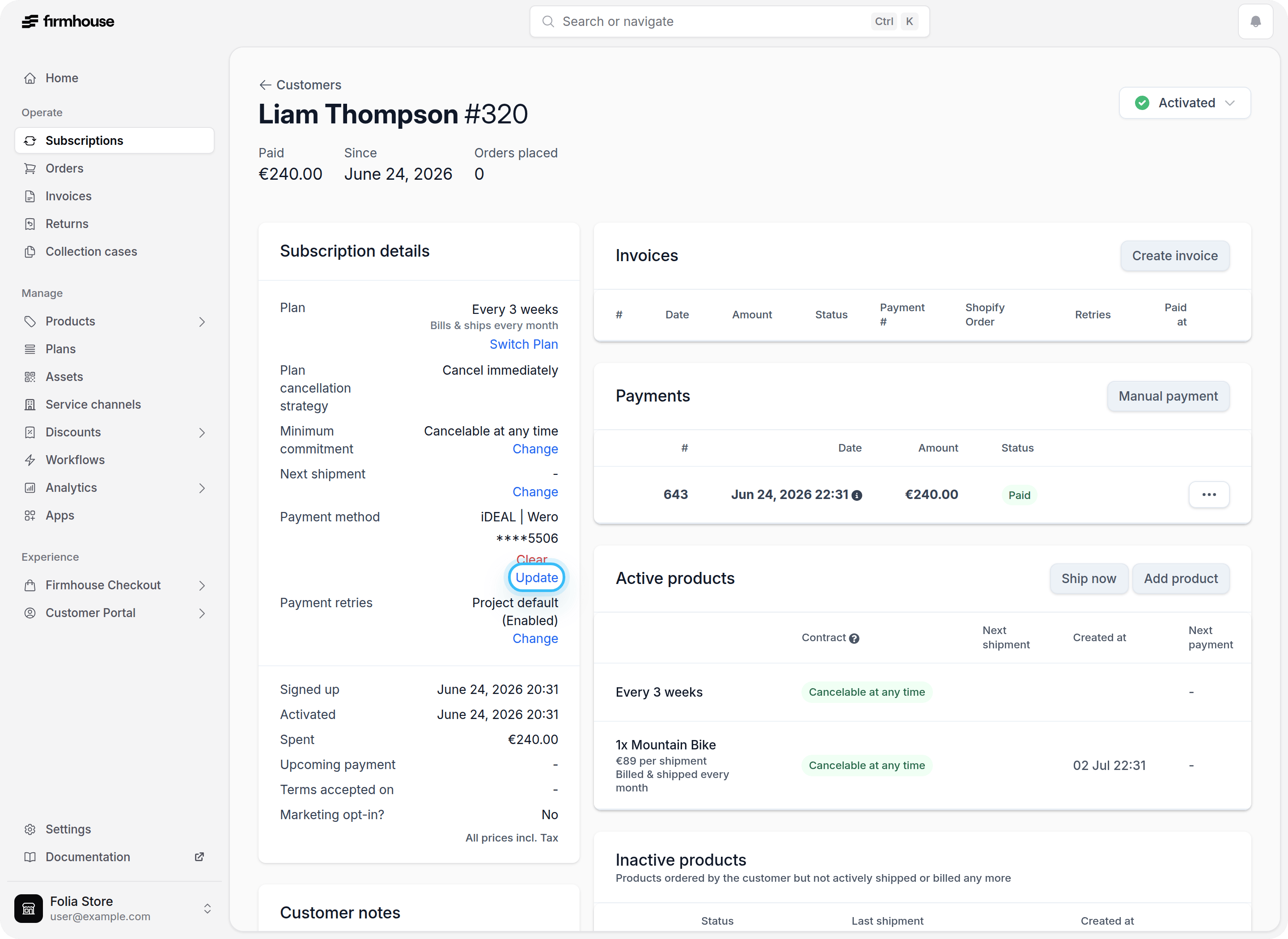The image size is (1288, 939).
Task: Click Clear payment method link
Action: click(531, 559)
